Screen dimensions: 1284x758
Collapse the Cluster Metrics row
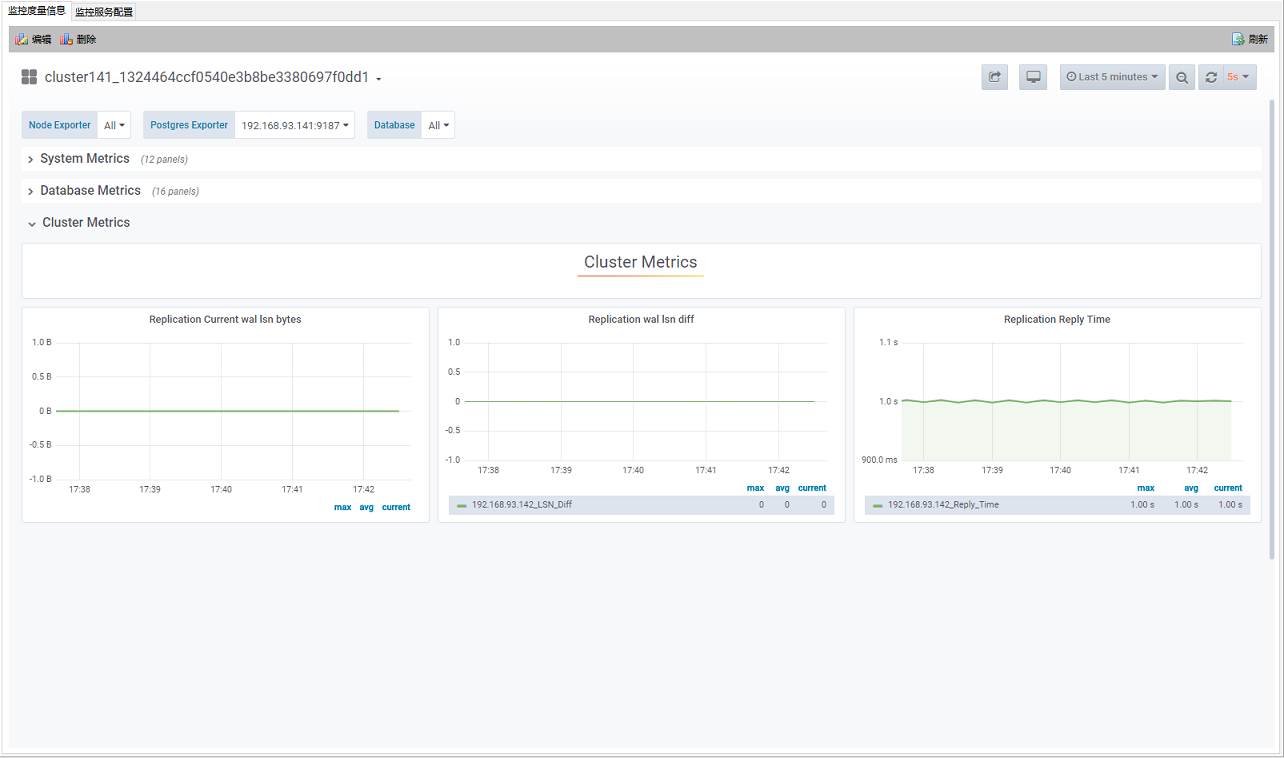click(86, 223)
